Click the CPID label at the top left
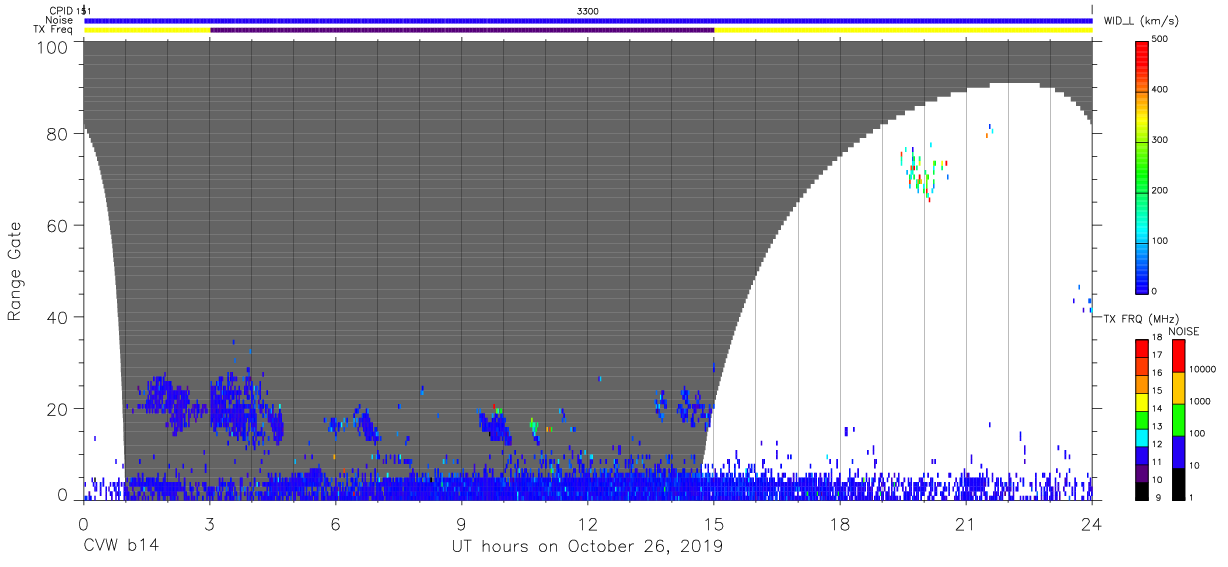Screen dimensions: 1228x567 [x=60, y=10]
